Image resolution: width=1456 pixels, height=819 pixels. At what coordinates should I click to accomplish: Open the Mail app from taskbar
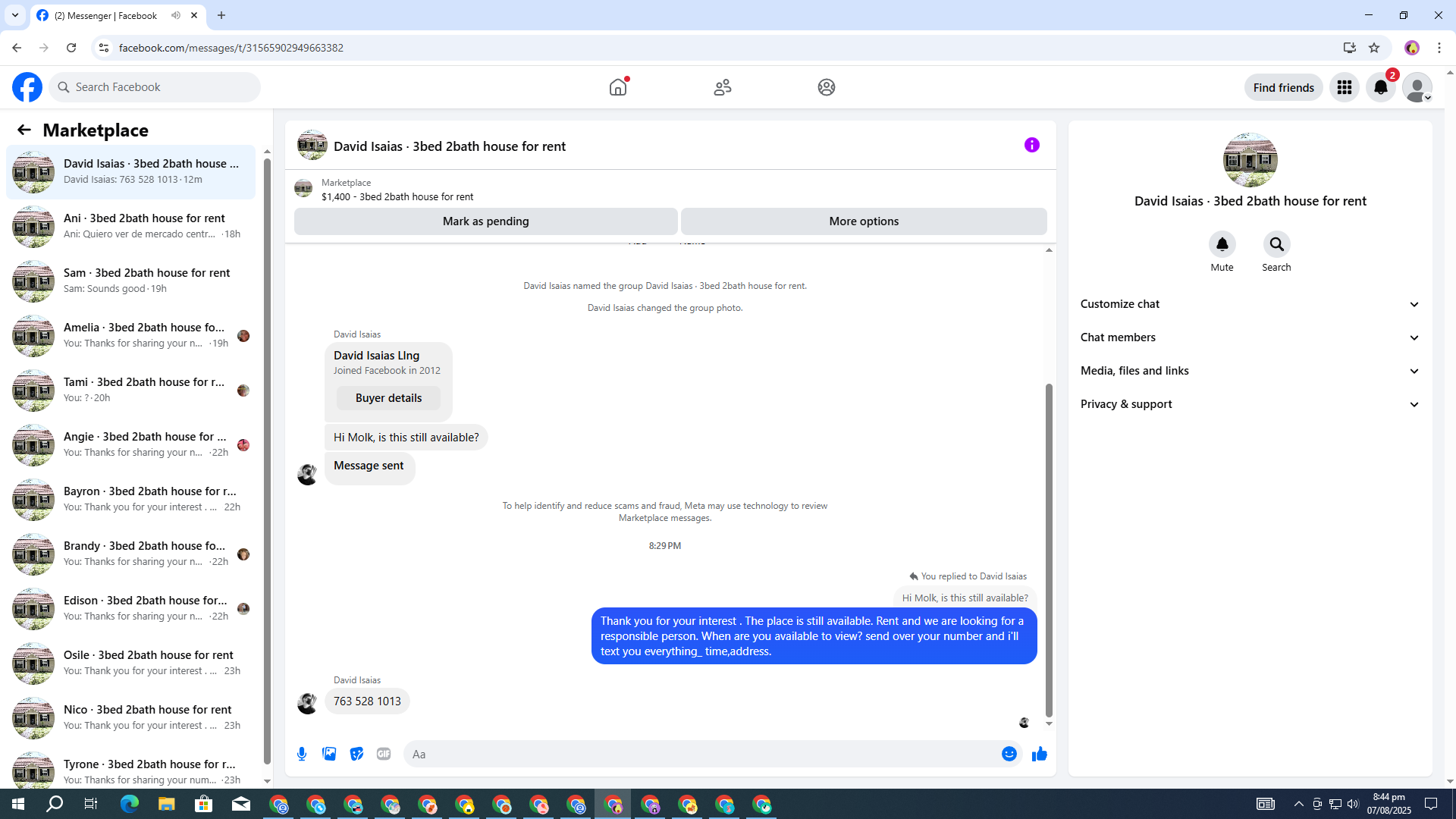(241, 804)
